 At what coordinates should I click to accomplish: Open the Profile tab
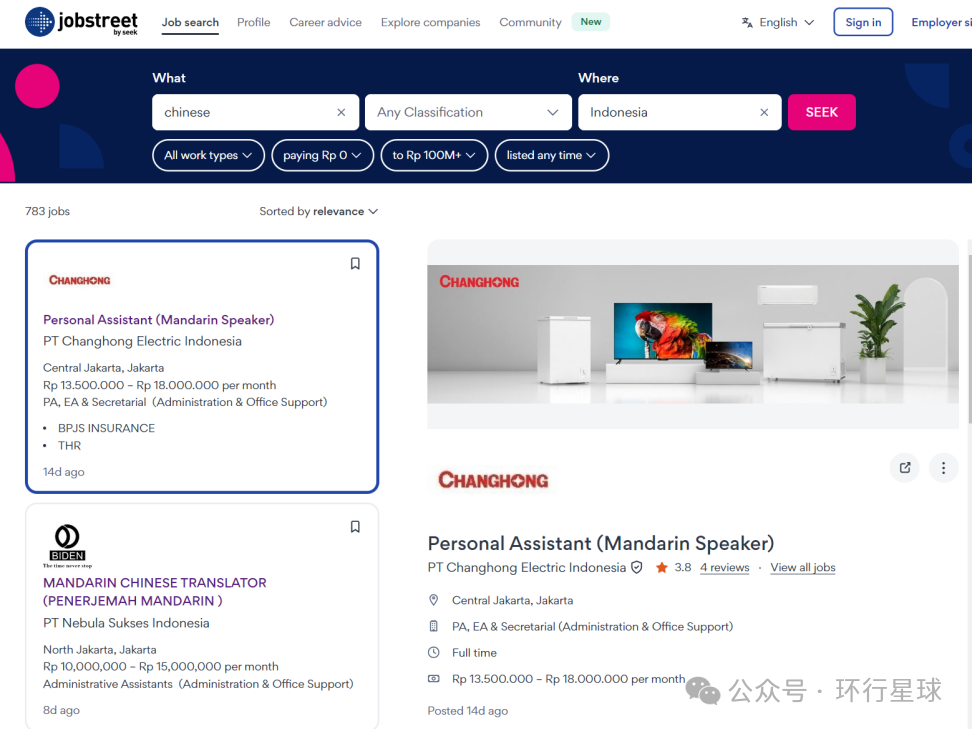pyautogui.click(x=254, y=22)
